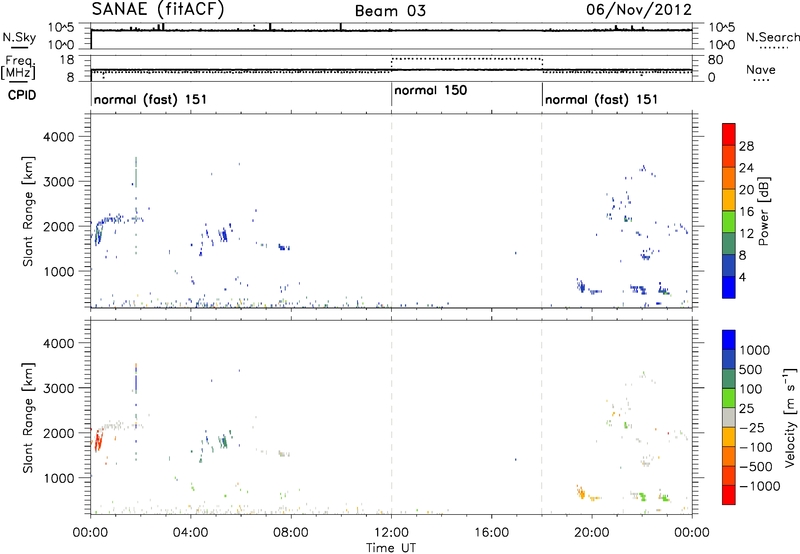
Task: Click dashed 18:00 marker in velocity panel
Action: (x=542, y=417)
